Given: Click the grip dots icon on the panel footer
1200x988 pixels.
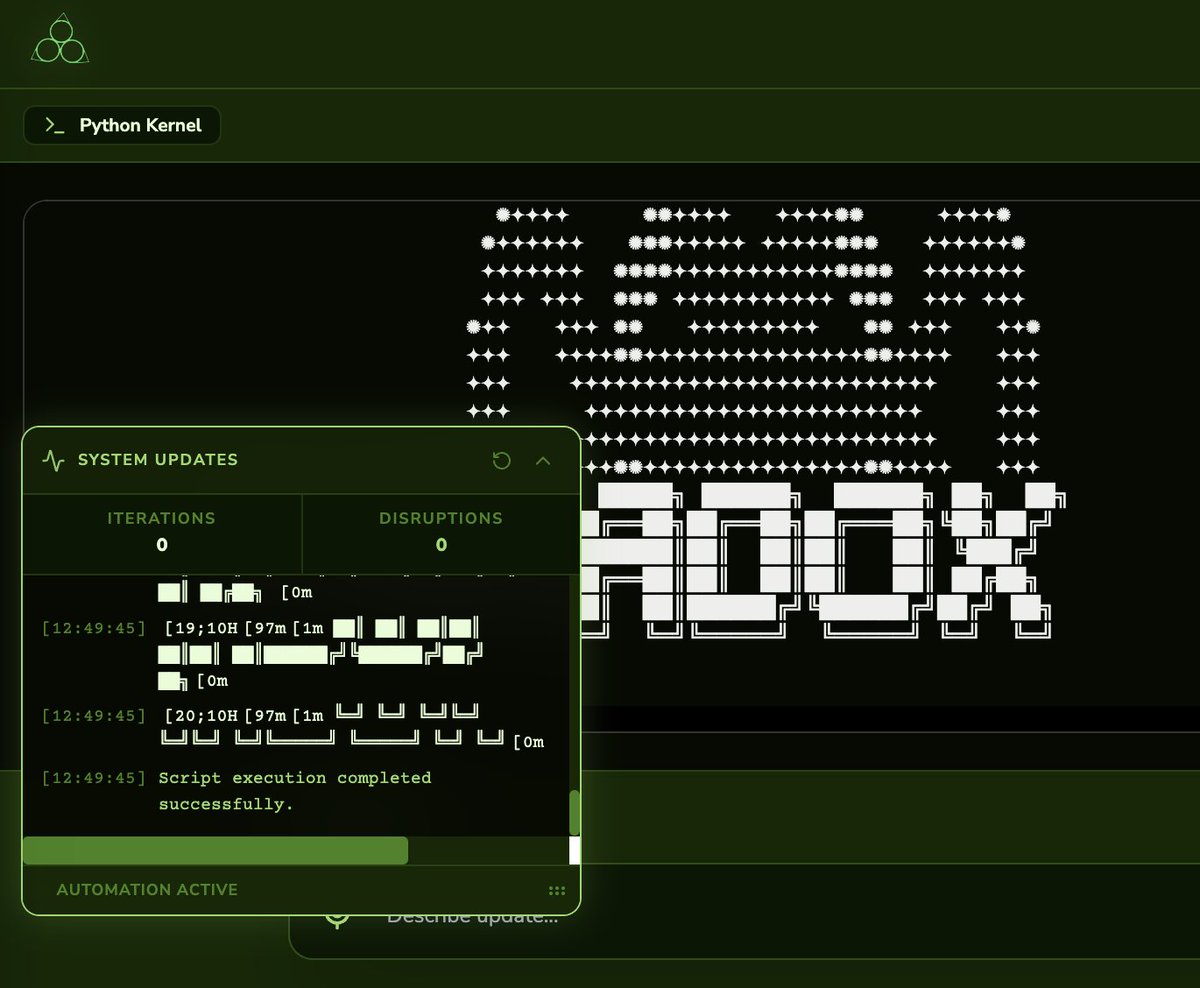Looking at the screenshot, I should (x=557, y=890).
